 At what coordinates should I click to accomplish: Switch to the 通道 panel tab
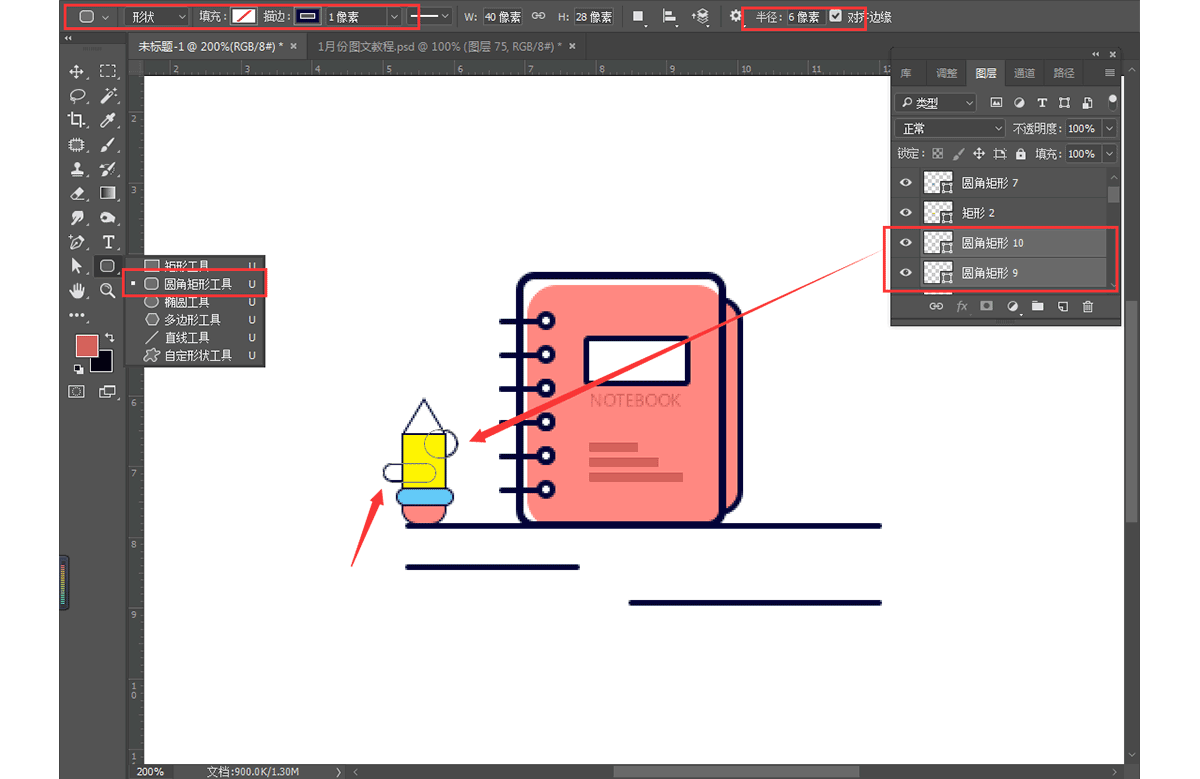(1024, 73)
